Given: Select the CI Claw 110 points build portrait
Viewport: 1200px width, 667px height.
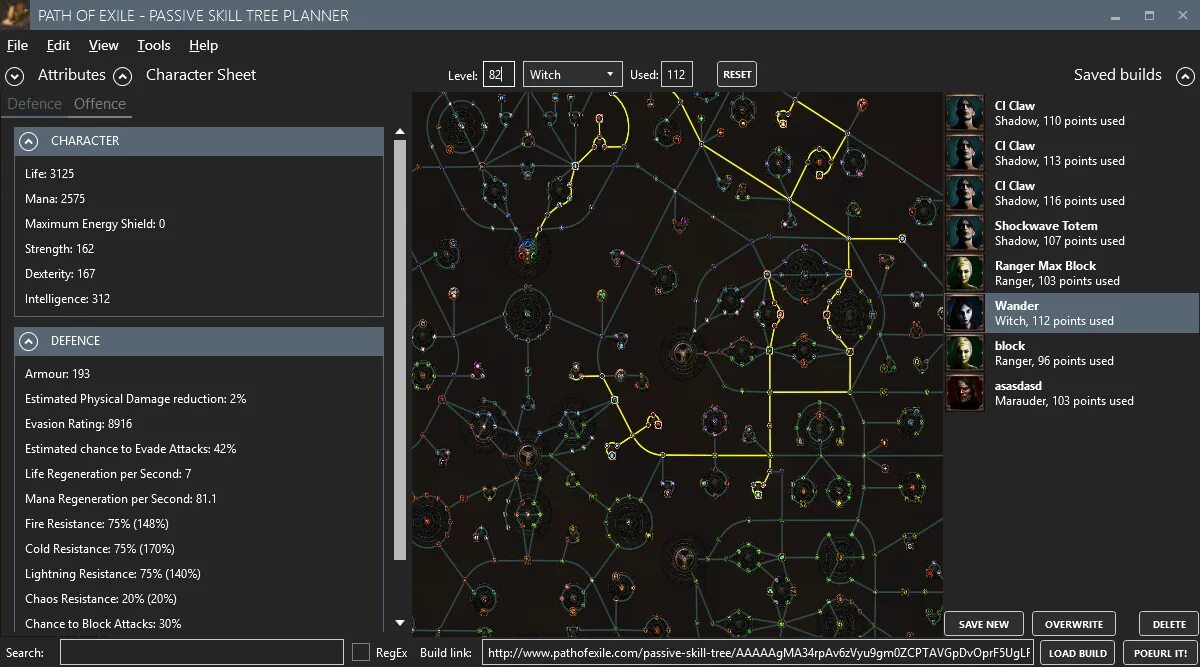Looking at the screenshot, I should (x=965, y=113).
